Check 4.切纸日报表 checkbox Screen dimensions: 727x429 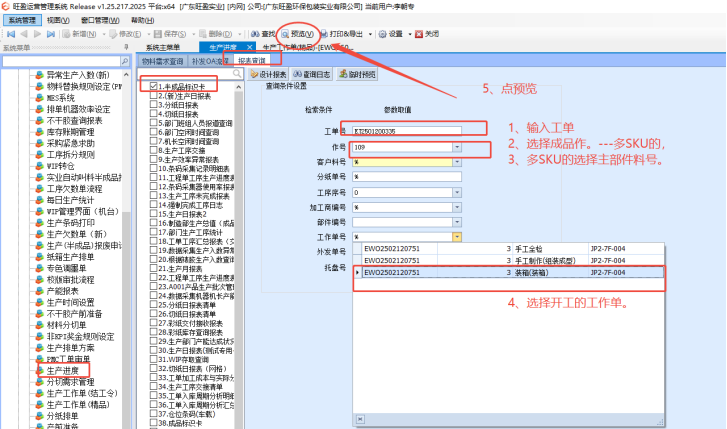153,114
